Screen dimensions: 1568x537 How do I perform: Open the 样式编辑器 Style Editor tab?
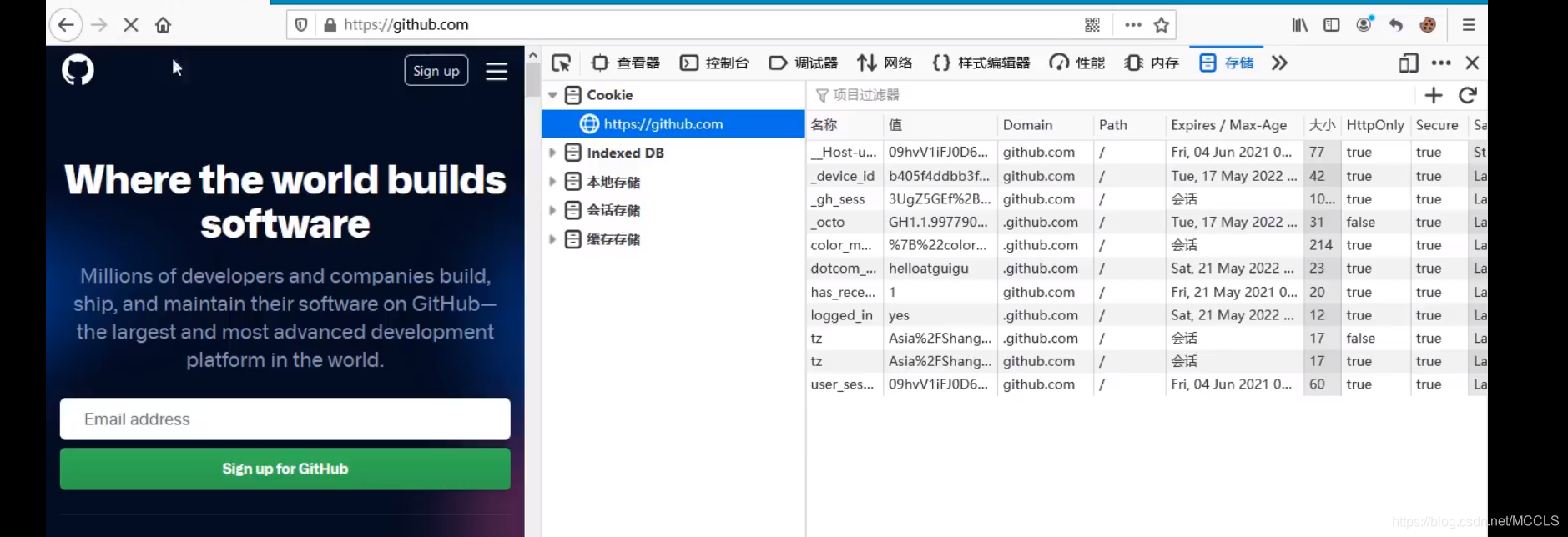[981, 63]
